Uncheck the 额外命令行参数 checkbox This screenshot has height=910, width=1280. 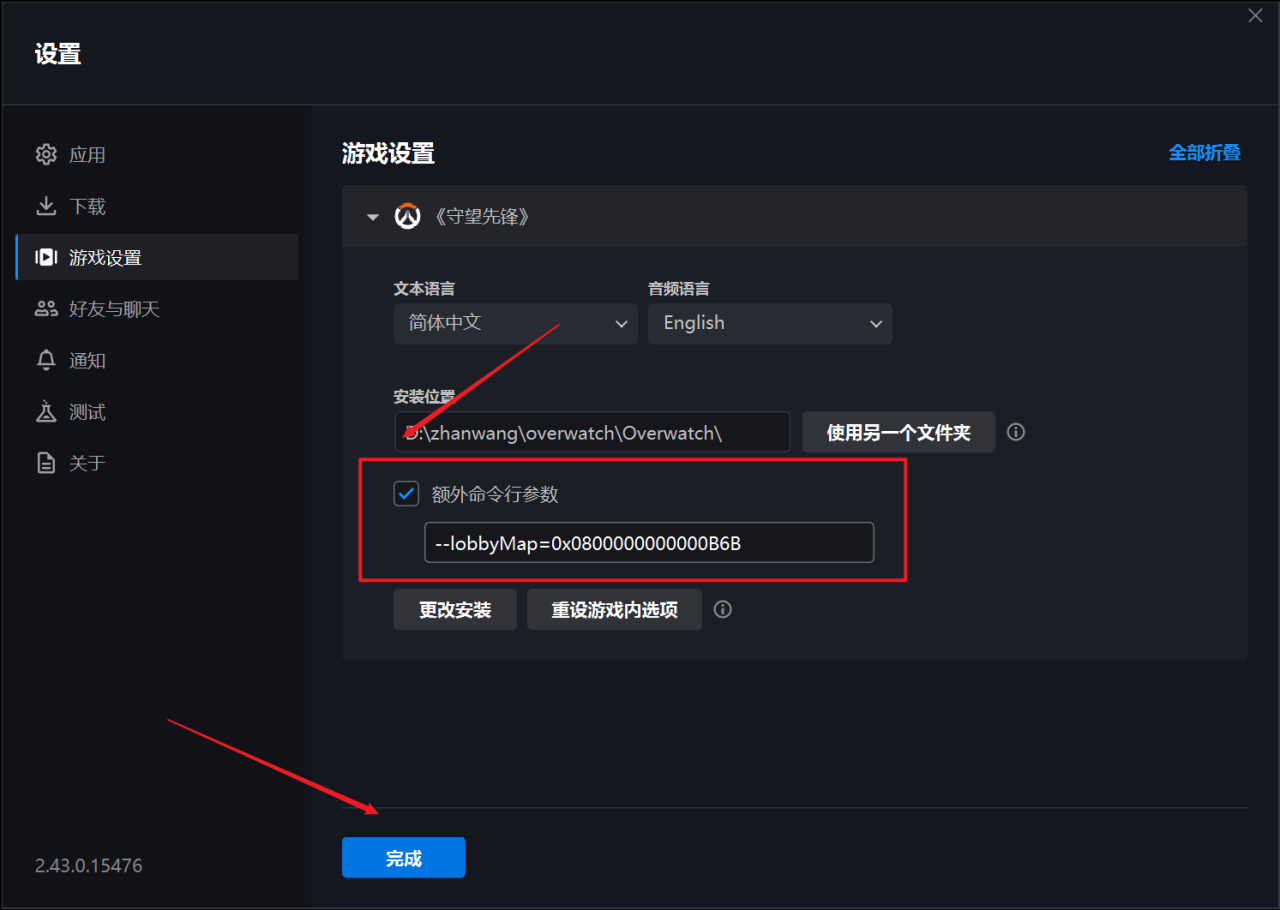tap(406, 494)
